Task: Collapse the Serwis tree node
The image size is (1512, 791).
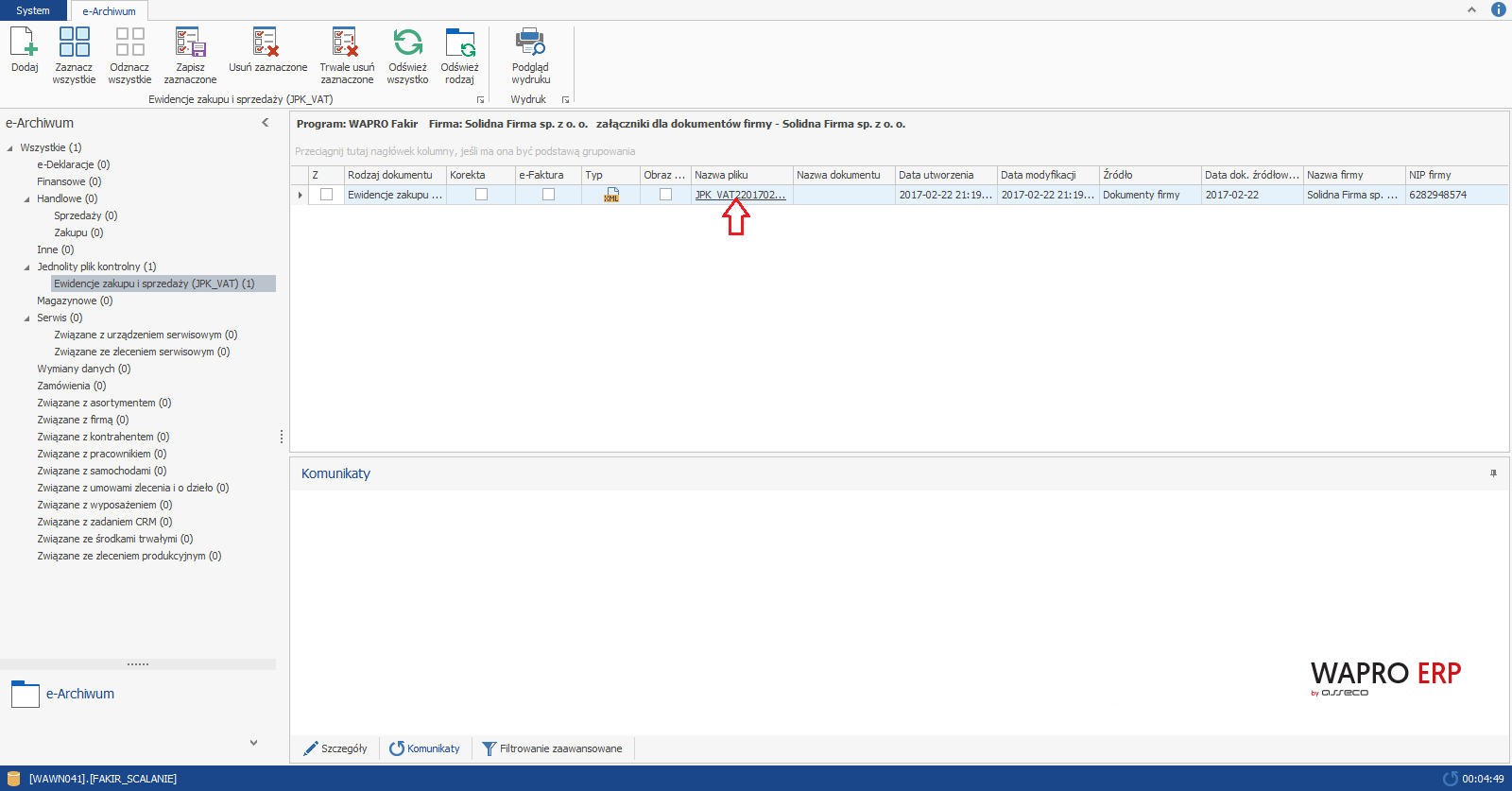Action: click(27, 318)
